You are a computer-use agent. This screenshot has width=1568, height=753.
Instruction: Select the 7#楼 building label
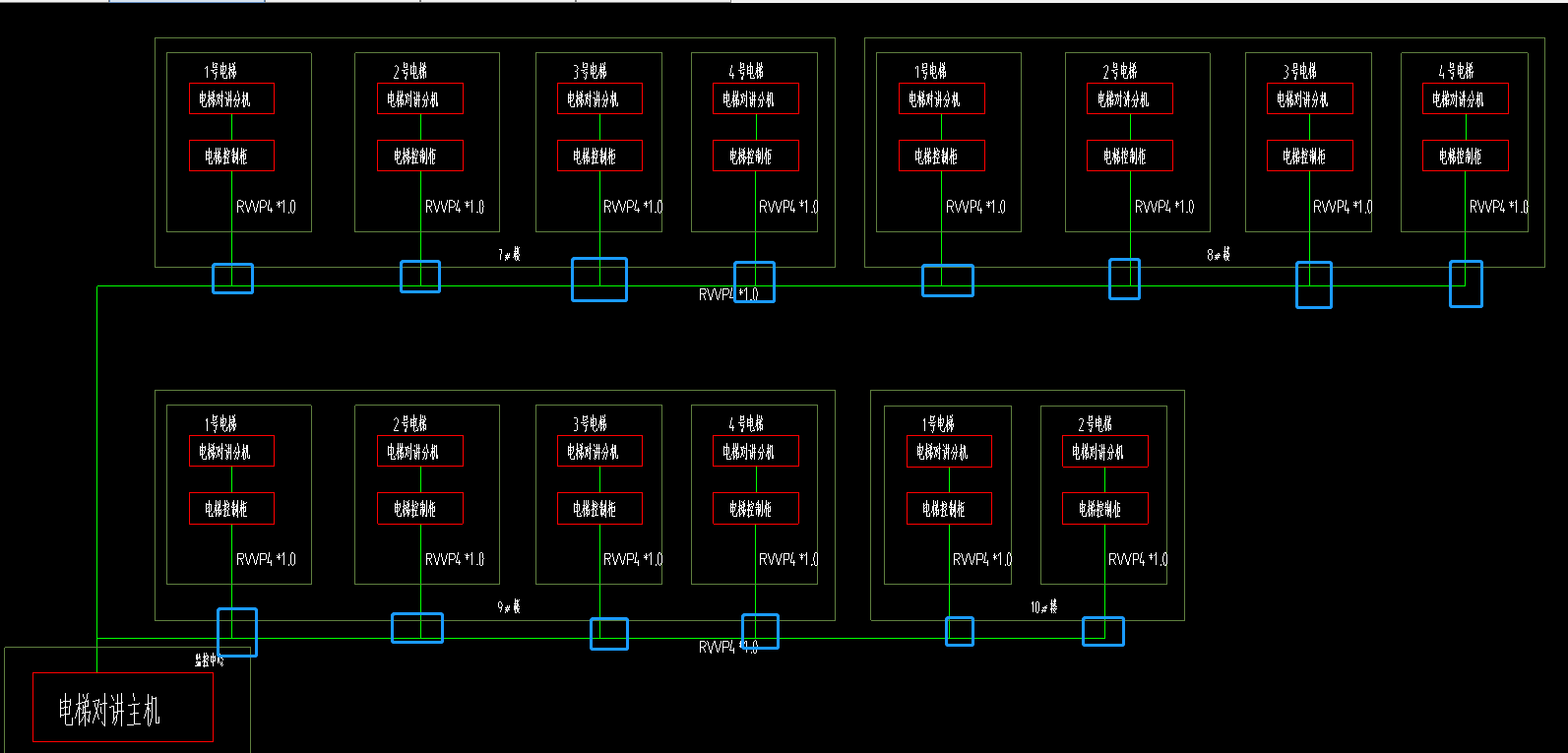509,254
